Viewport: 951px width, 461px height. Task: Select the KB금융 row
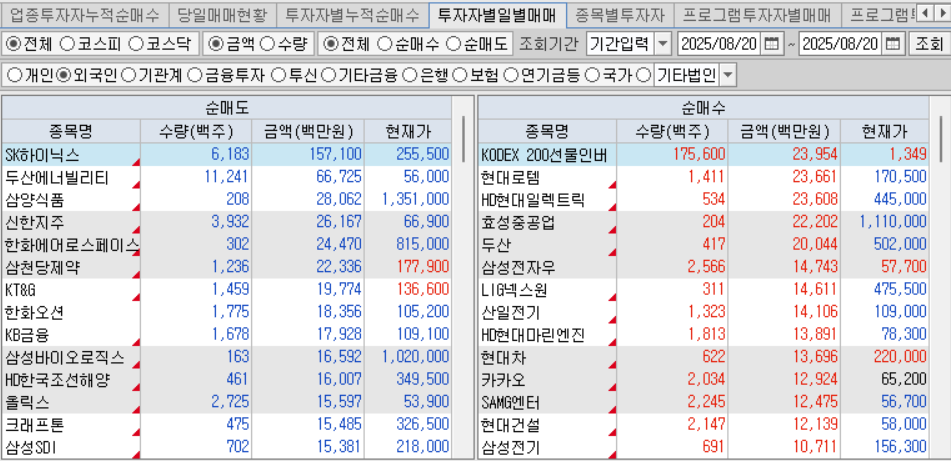click(227, 335)
